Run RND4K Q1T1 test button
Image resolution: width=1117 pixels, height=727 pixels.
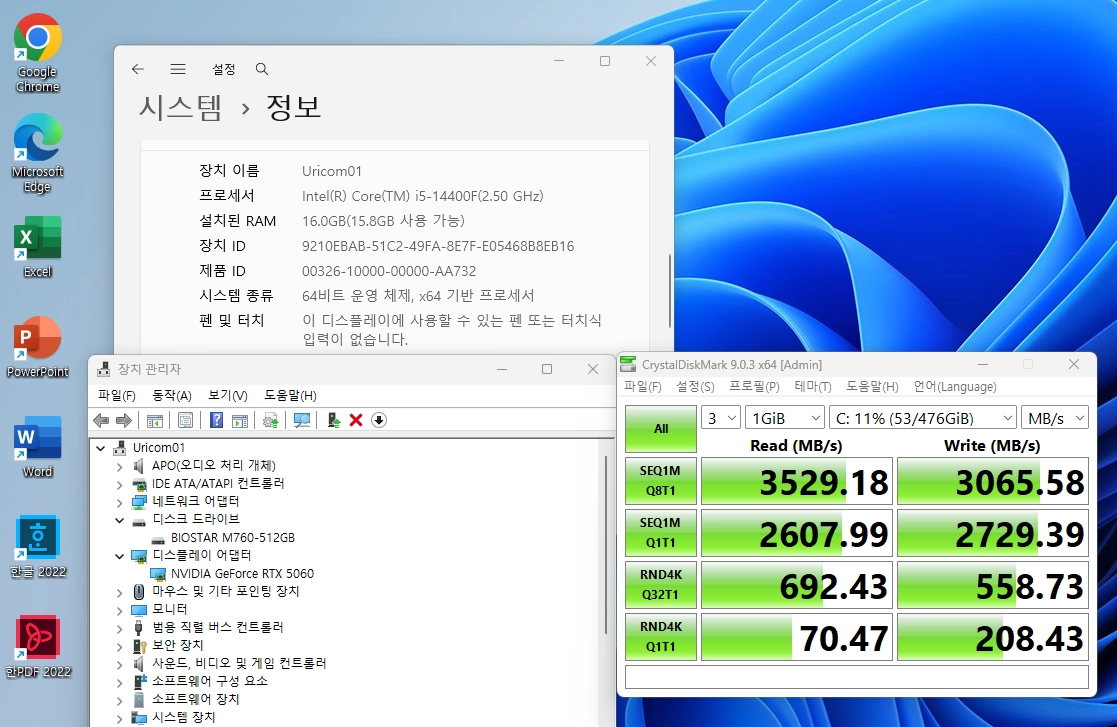660,637
